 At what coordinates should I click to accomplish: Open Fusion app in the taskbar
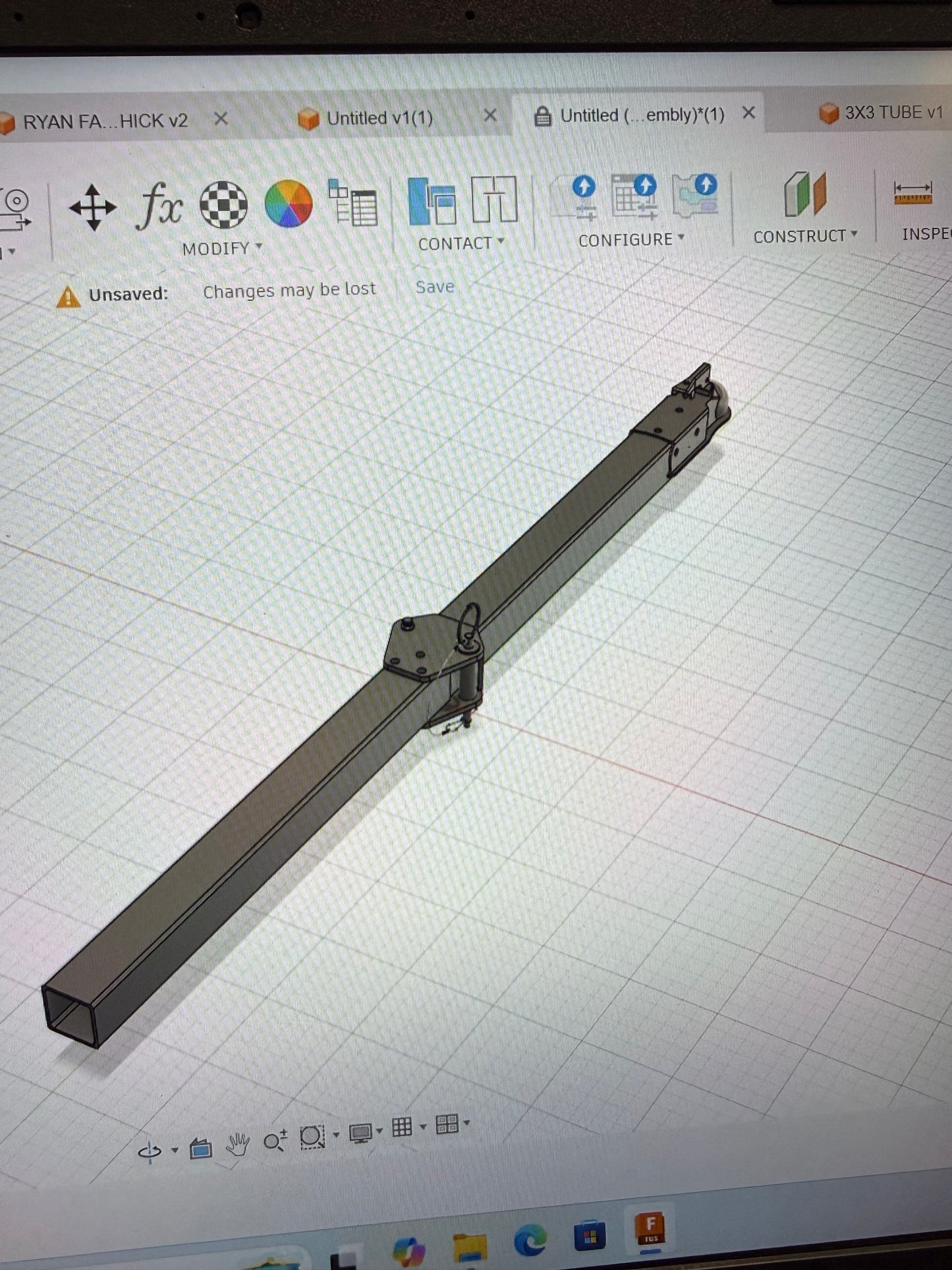[651, 1229]
